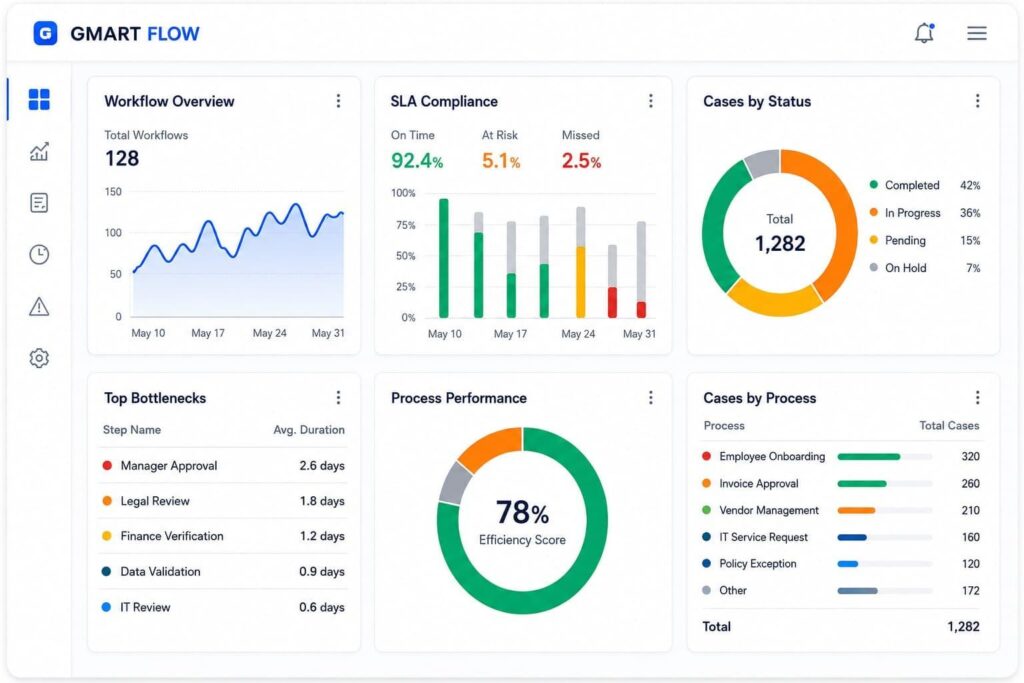
Task: Click the Employee Onboarding process
Action: (772, 456)
